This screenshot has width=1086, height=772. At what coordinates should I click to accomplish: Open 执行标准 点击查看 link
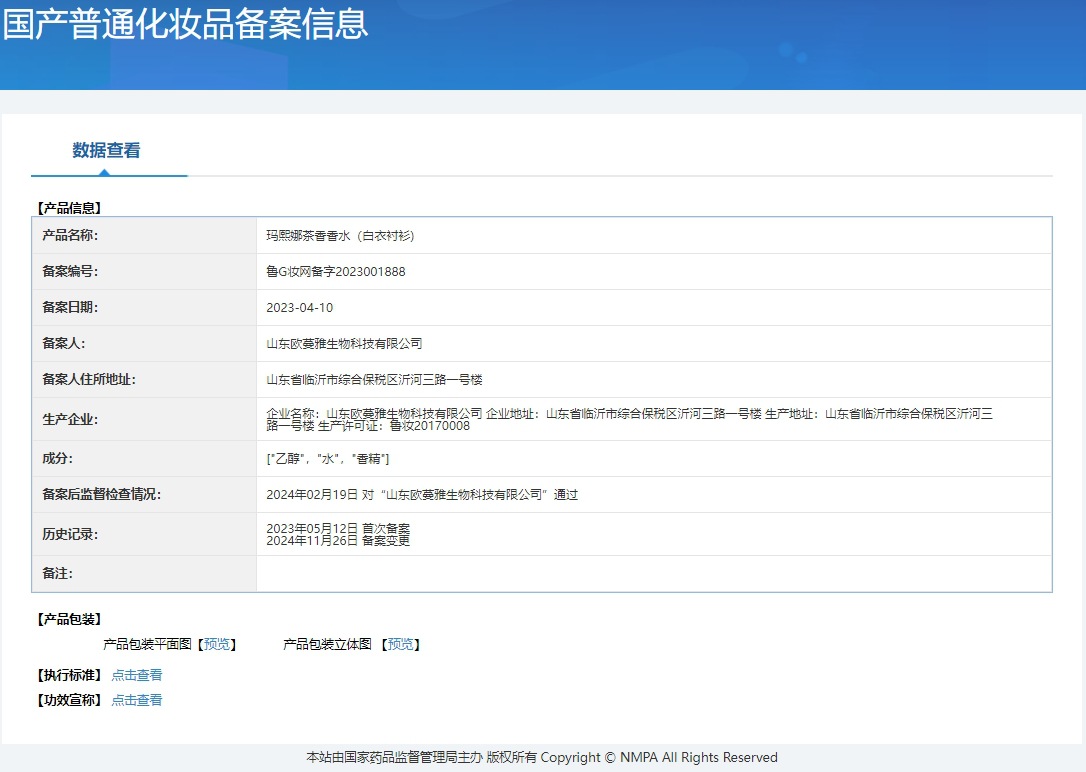pos(137,675)
